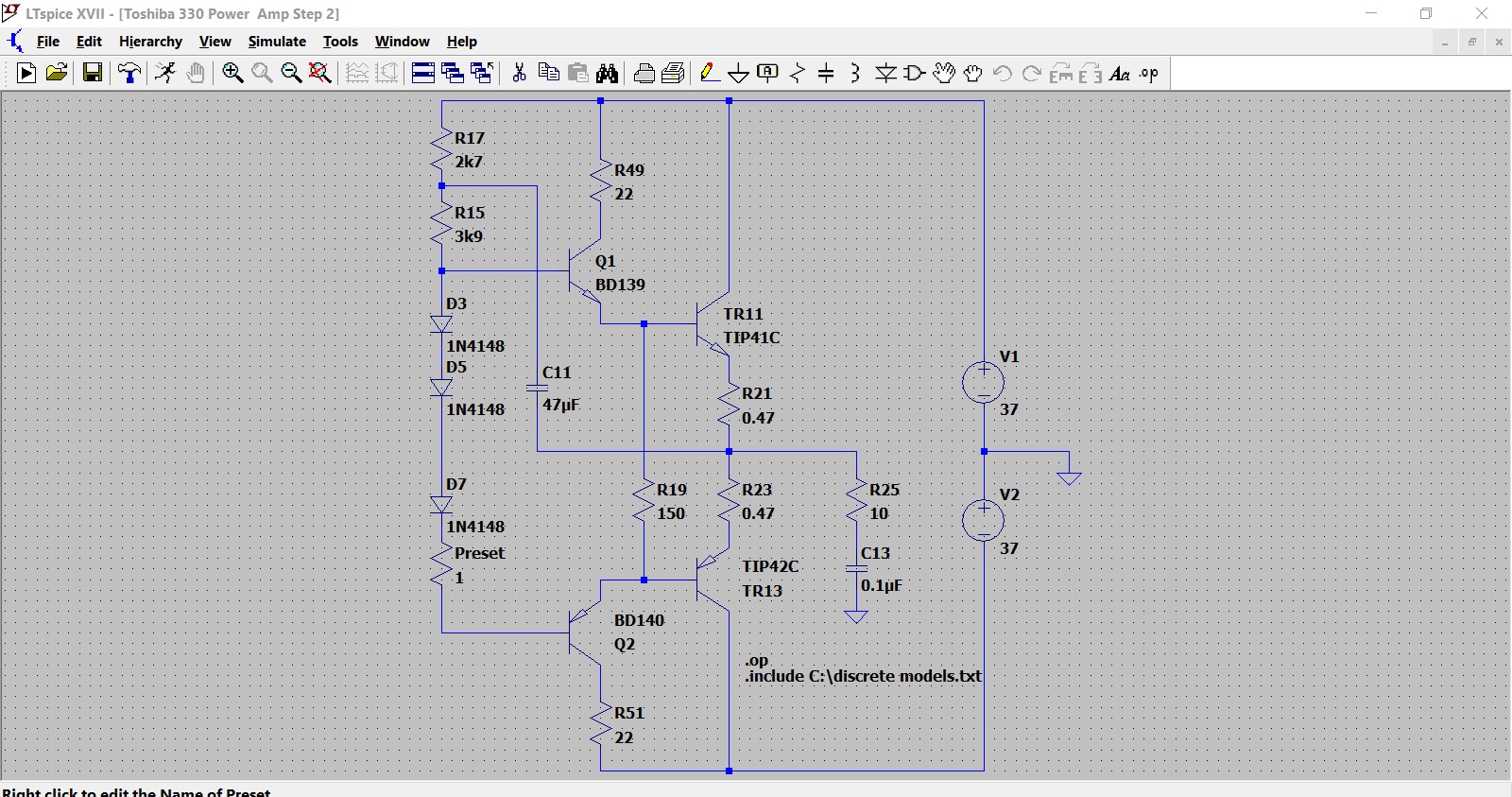
Task: Select the D7 diode label
Action: (x=456, y=484)
